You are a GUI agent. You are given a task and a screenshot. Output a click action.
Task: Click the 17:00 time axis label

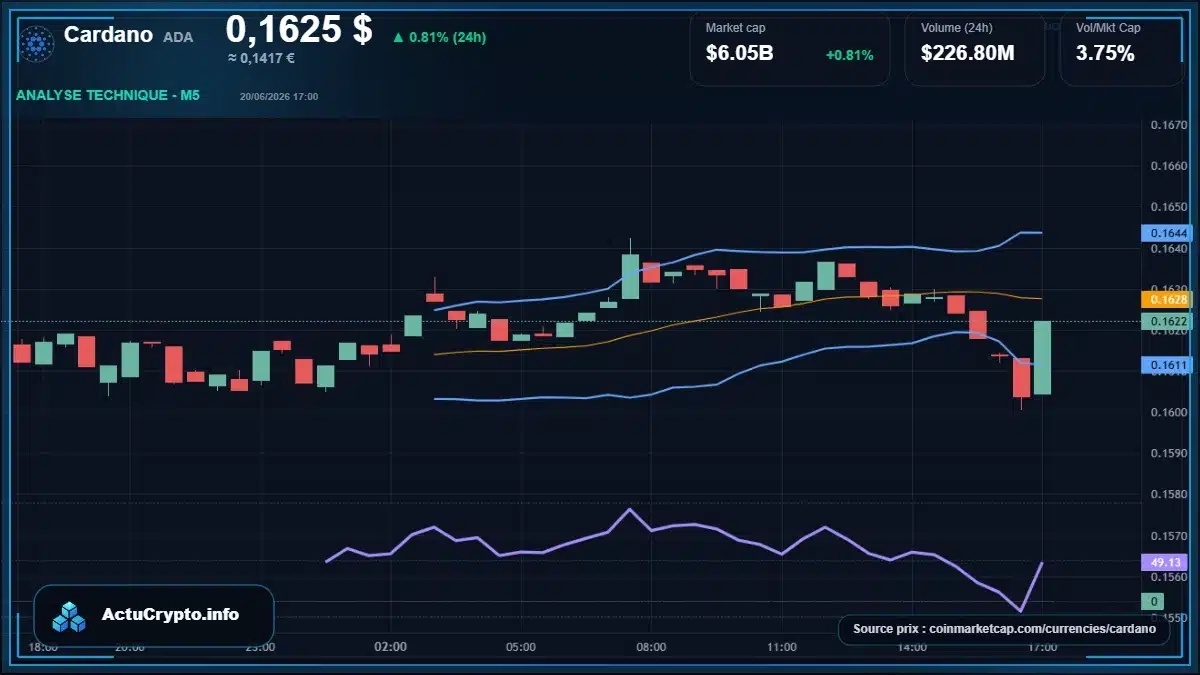[x=1042, y=647]
